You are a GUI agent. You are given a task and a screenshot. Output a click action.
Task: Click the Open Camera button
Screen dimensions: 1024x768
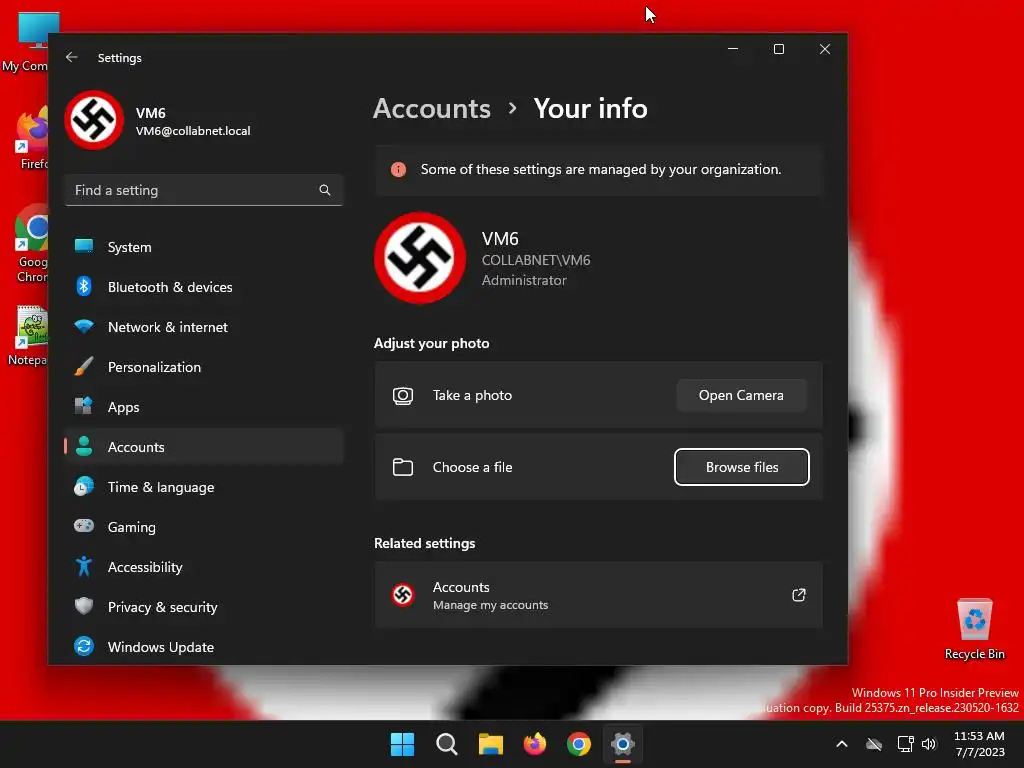741,395
